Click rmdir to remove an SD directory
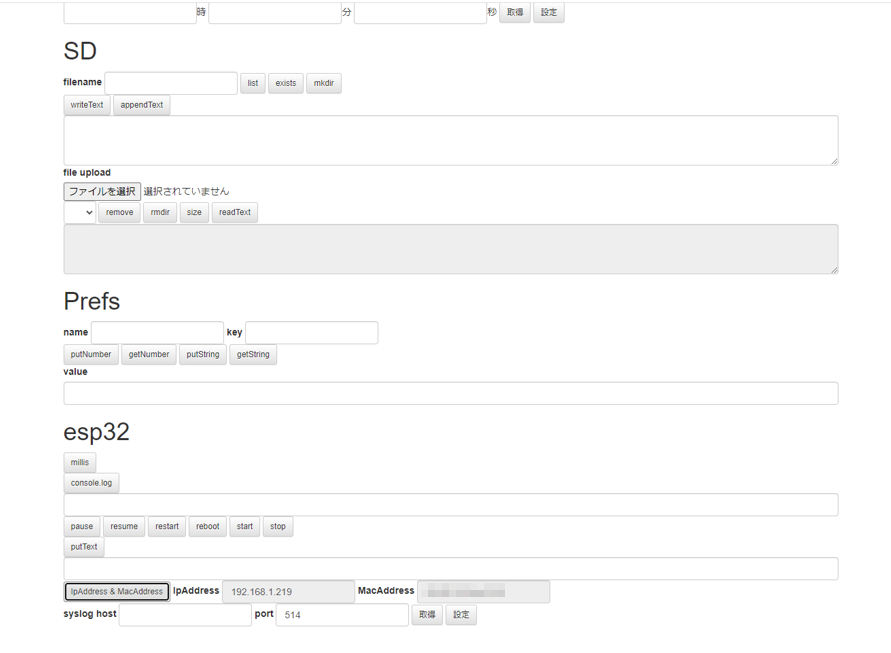Viewport: 891px width, 653px height. 159,212
